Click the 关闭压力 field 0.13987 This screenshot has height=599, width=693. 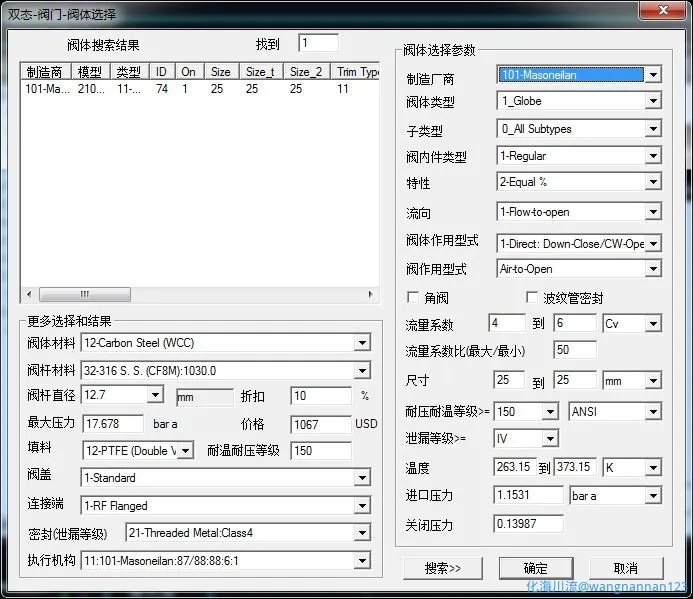(x=528, y=524)
